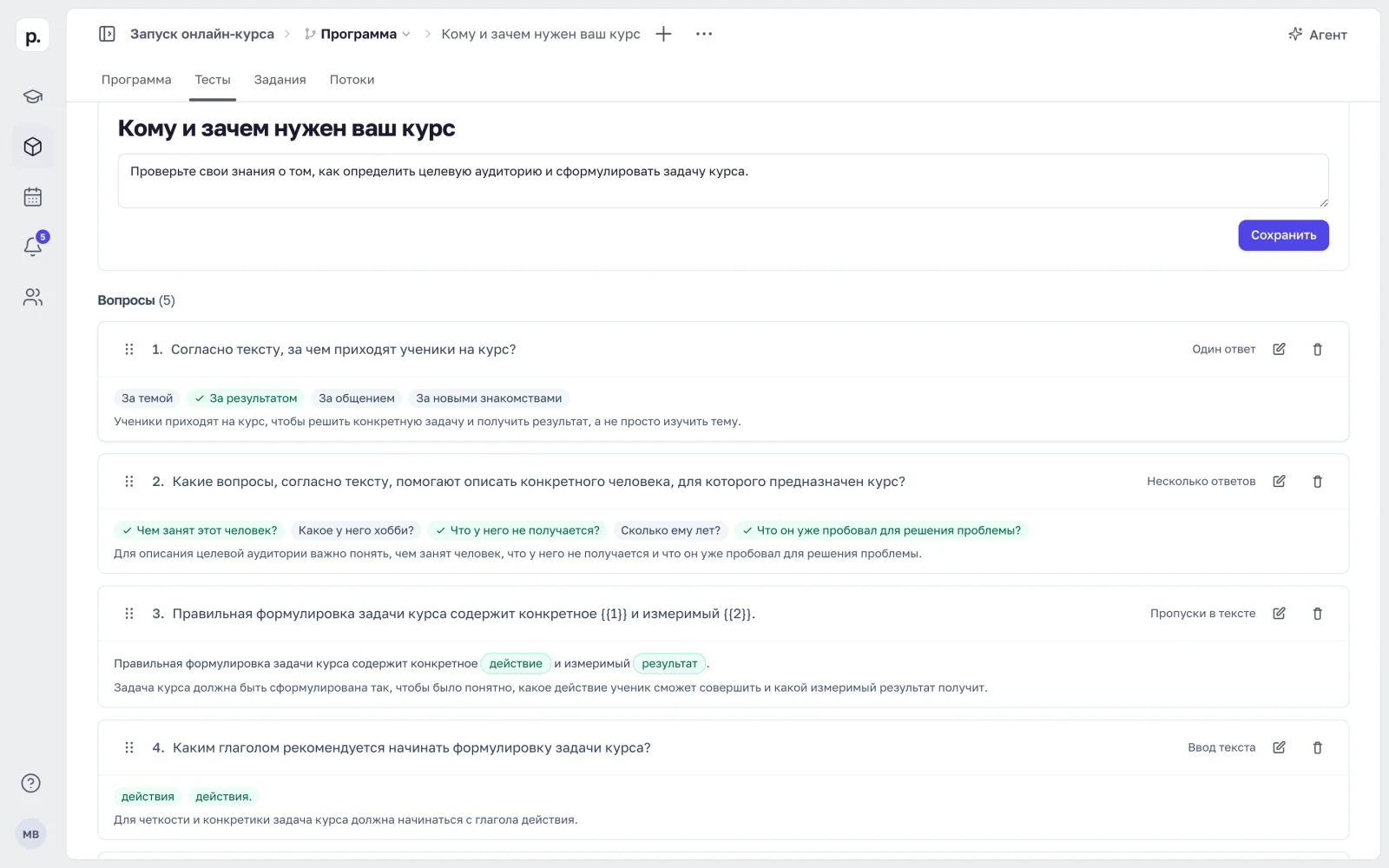
Task: Open the Агент assistant button
Action: [x=1317, y=35]
